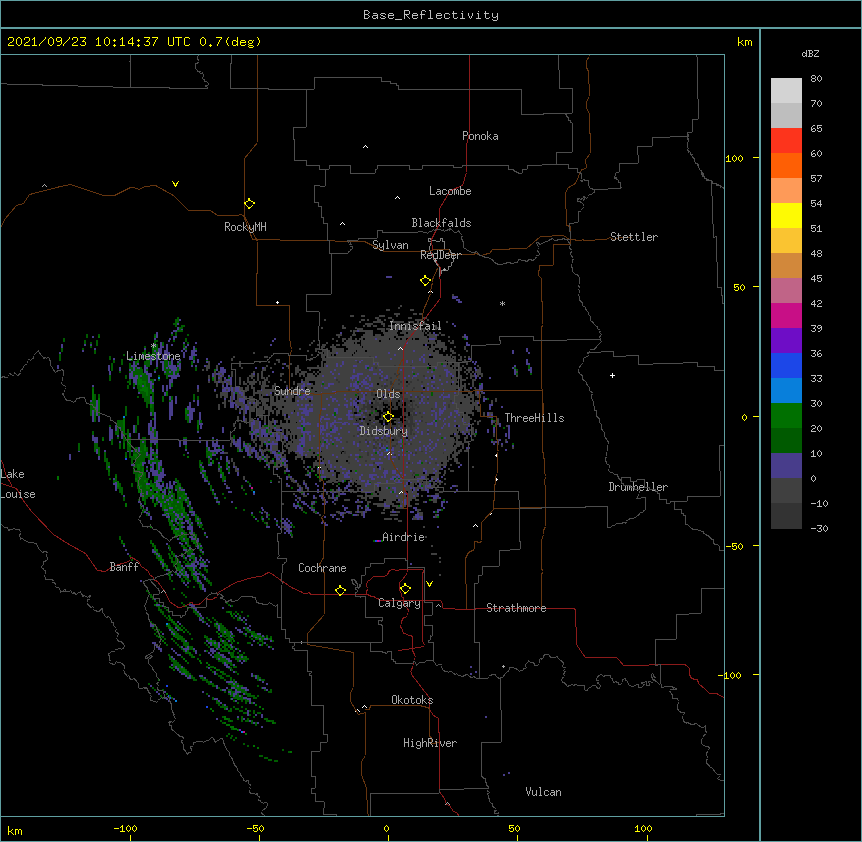862x842 pixels.
Task: Click the RockyMH label
Action: pos(245,227)
